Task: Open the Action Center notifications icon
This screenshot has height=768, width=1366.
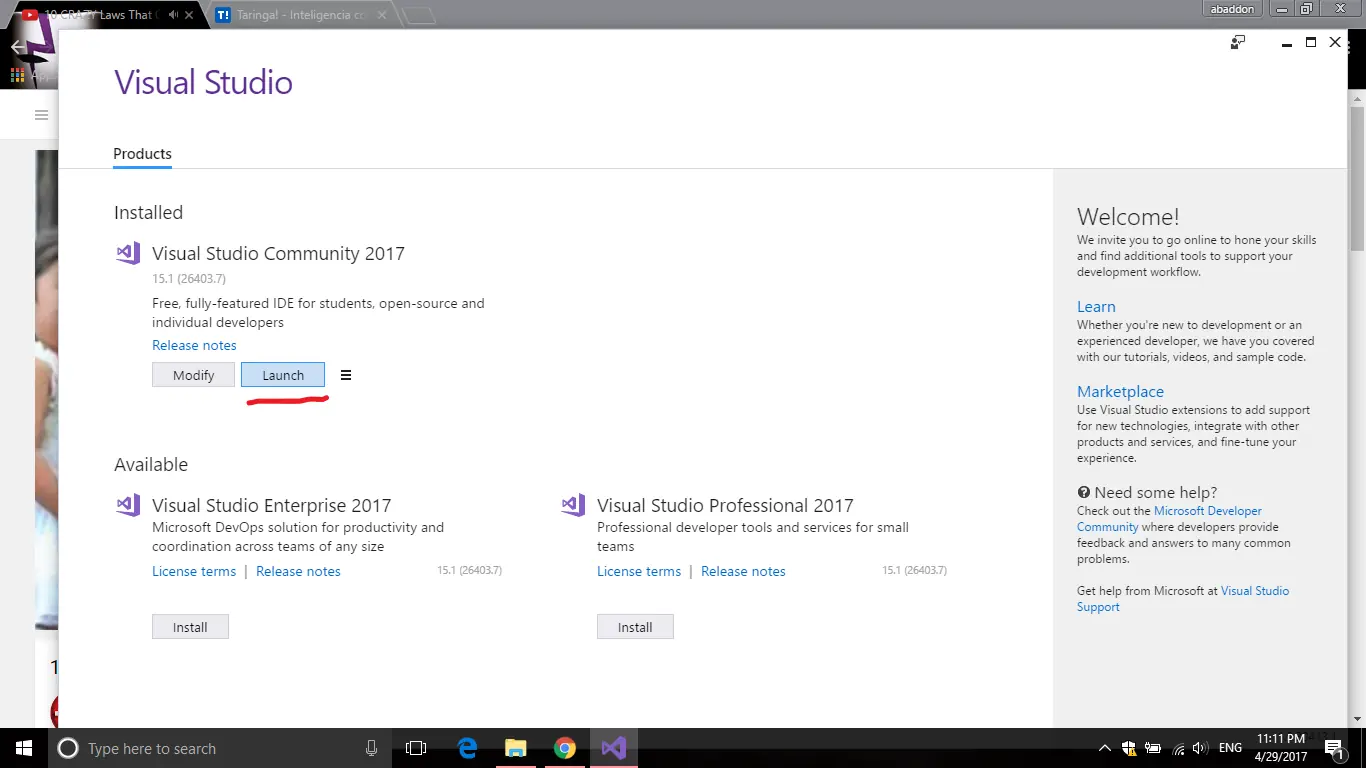Action: click(1333, 748)
